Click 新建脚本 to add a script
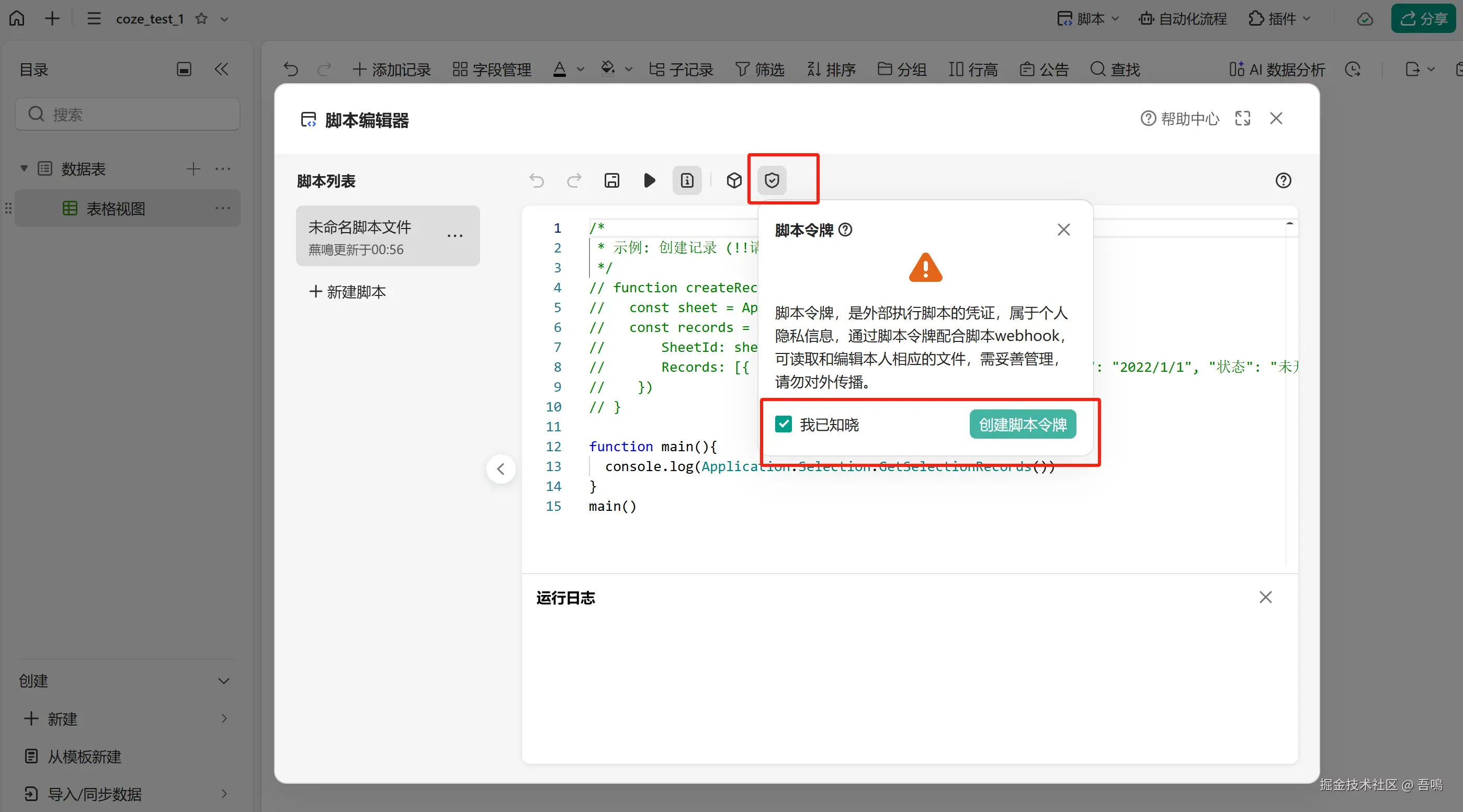Image resolution: width=1463 pixels, height=812 pixels. [x=348, y=292]
